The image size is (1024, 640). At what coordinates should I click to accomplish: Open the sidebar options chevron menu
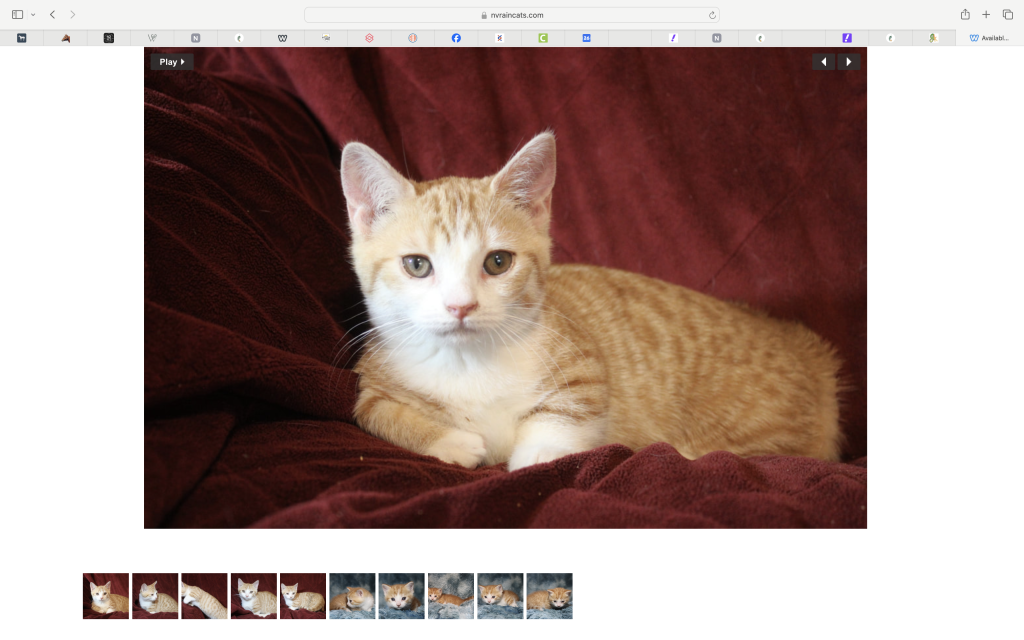(33, 14)
